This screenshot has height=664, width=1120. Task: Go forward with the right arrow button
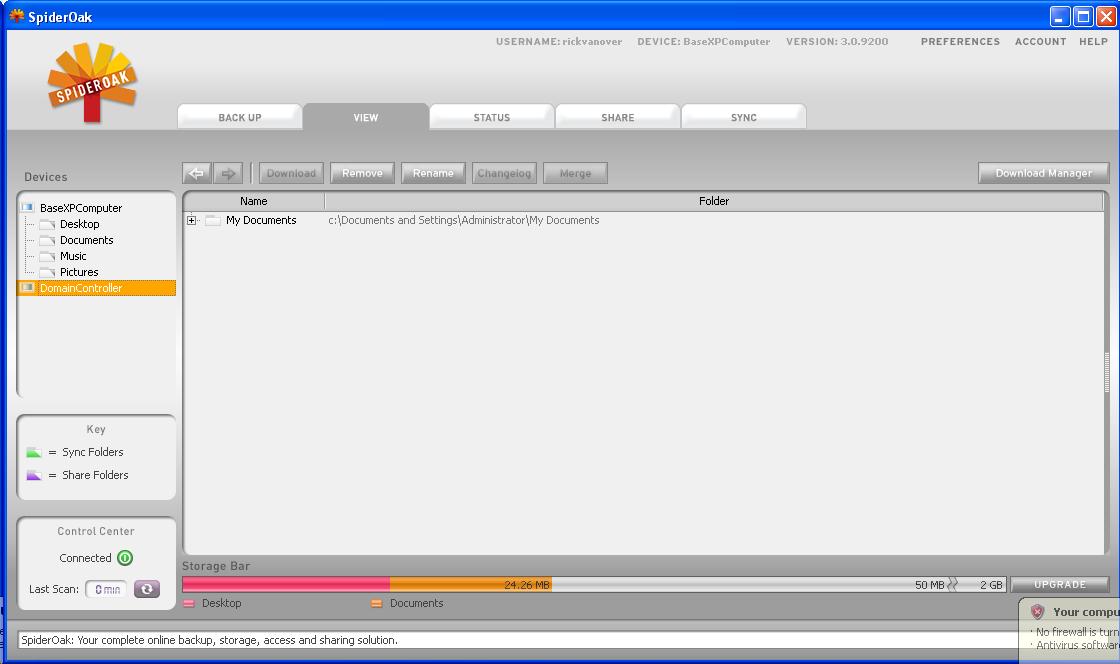pos(229,173)
